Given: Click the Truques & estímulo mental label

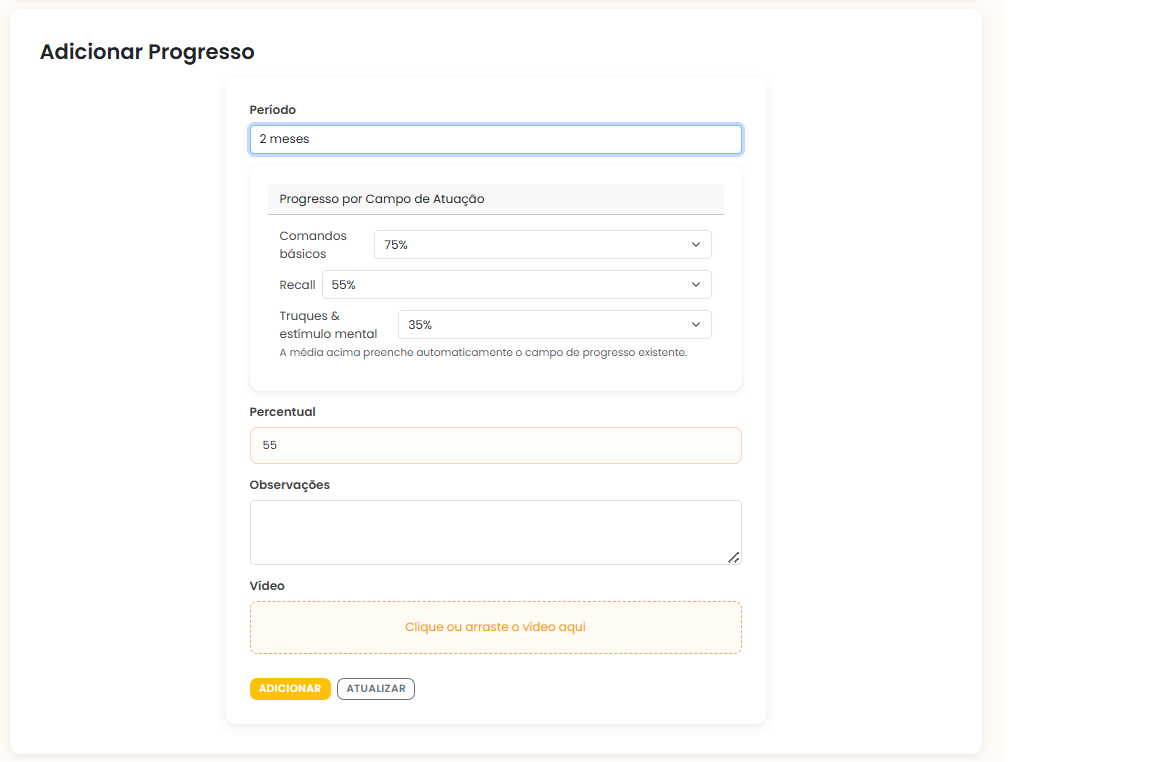Looking at the screenshot, I should pos(328,325).
